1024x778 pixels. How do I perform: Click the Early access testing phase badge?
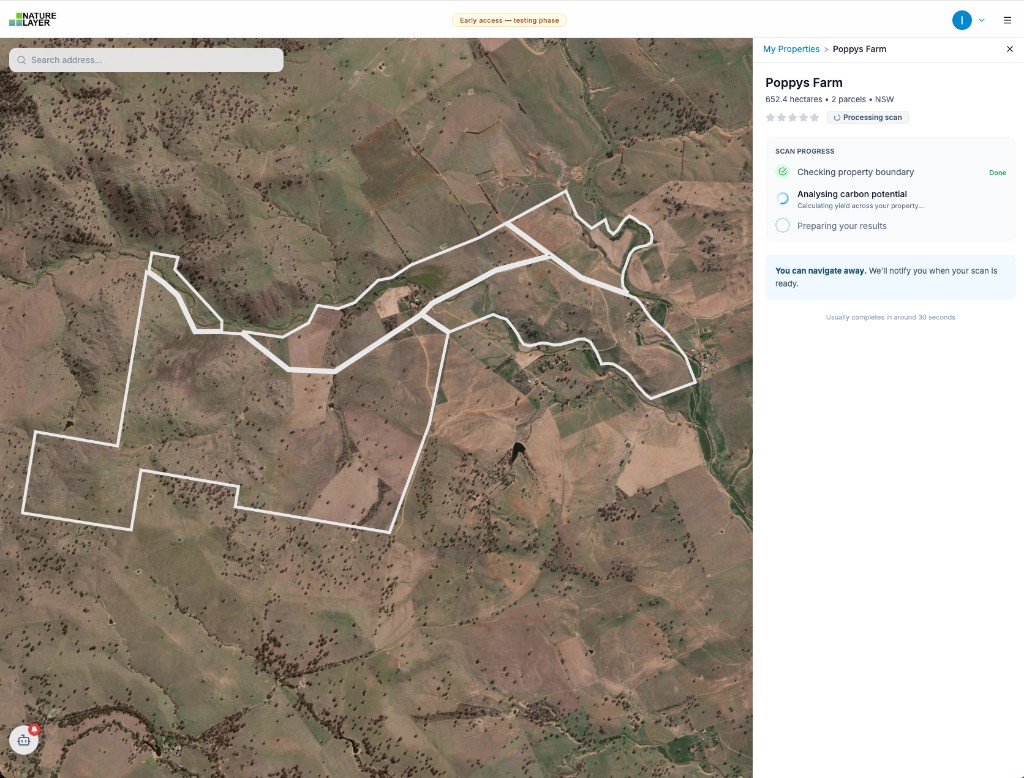[x=509, y=19]
